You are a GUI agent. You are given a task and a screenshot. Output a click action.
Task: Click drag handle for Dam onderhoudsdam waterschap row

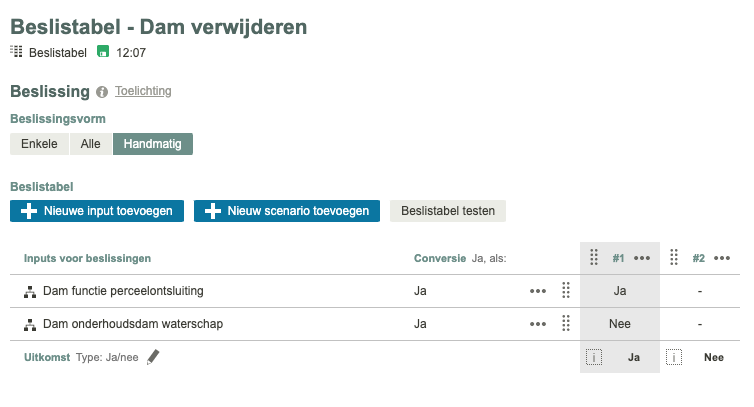click(566, 323)
